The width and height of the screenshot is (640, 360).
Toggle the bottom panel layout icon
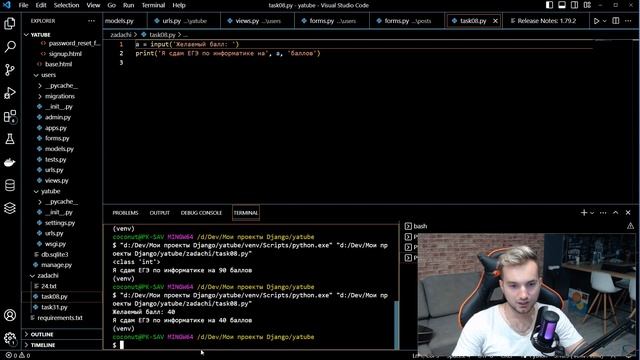coord(562,5)
